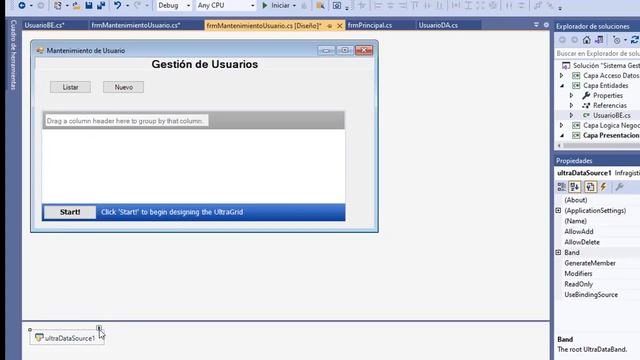The image size is (640, 360).
Task: Close the frmMantenimientoUsuario Diseño tab
Action: click(340, 26)
